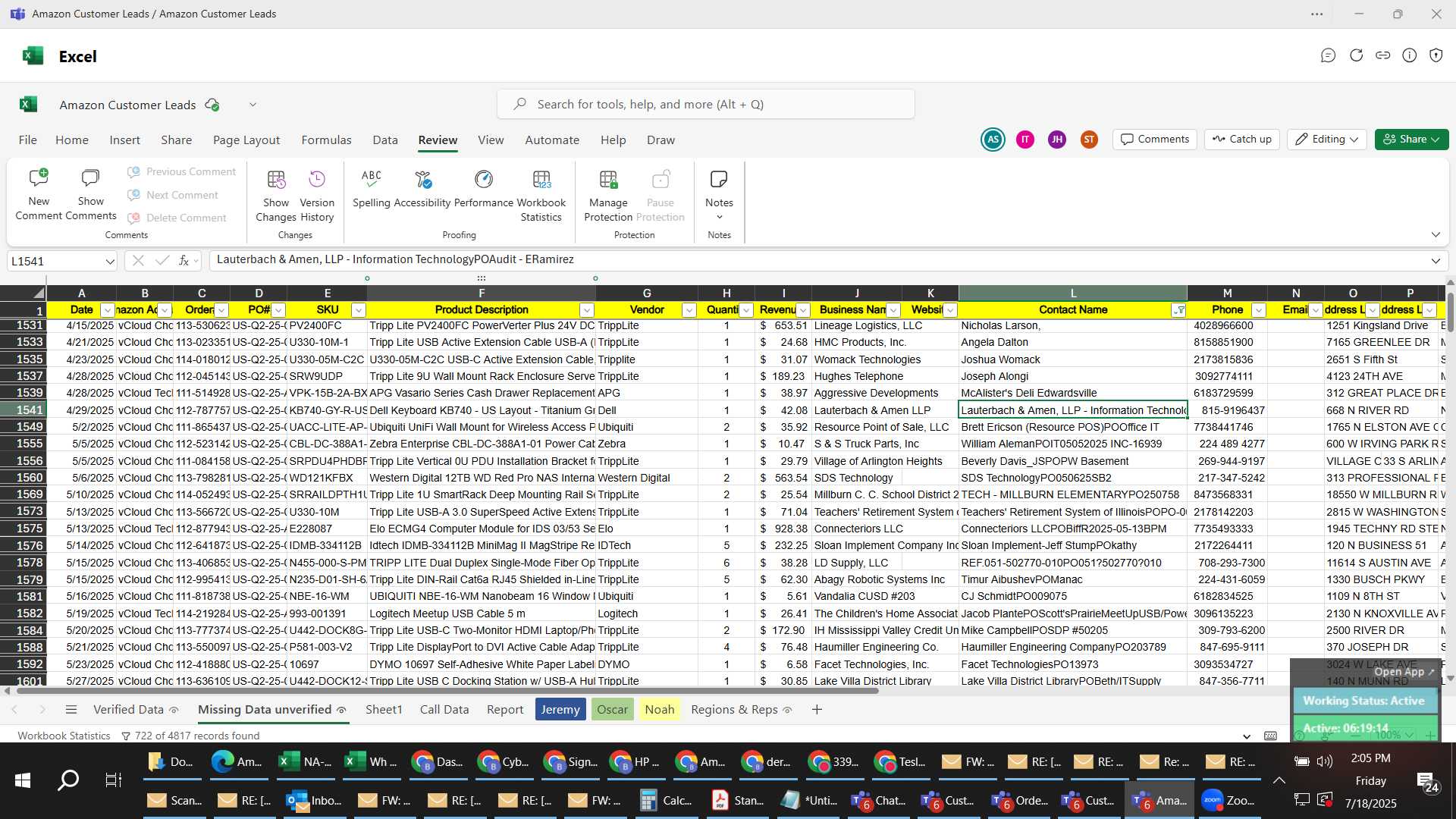Open Show Changes tool
Screen dimensions: 1456x819
click(276, 194)
